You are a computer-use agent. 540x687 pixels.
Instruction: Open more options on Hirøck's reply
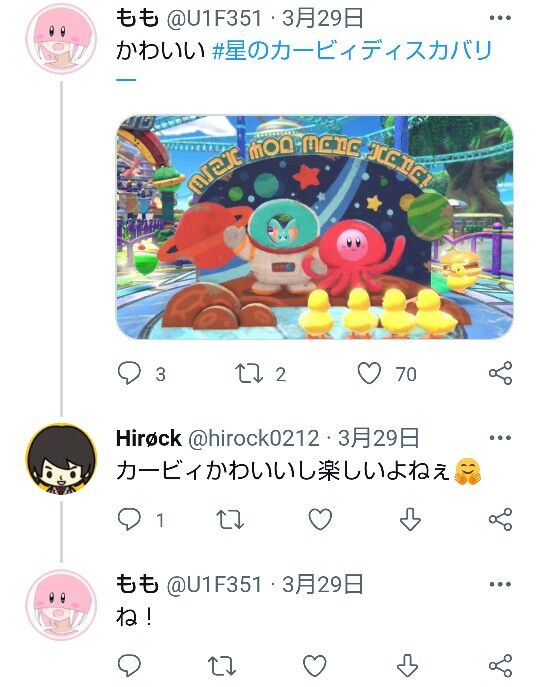tap(500, 438)
